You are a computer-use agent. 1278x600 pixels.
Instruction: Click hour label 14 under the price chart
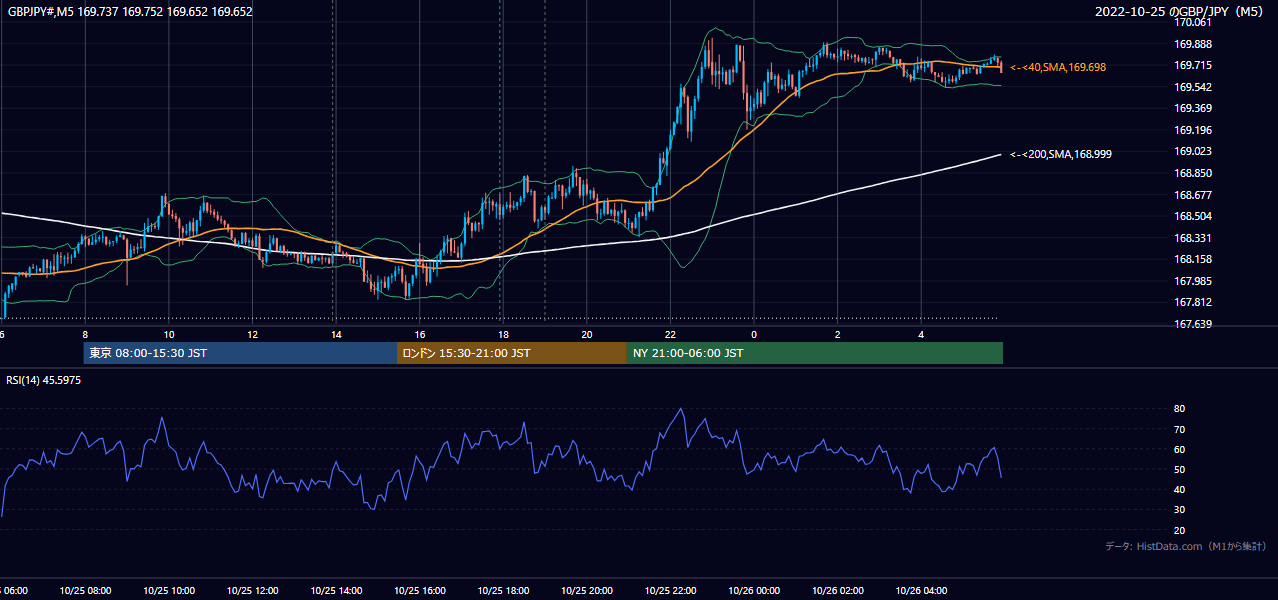click(336, 334)
